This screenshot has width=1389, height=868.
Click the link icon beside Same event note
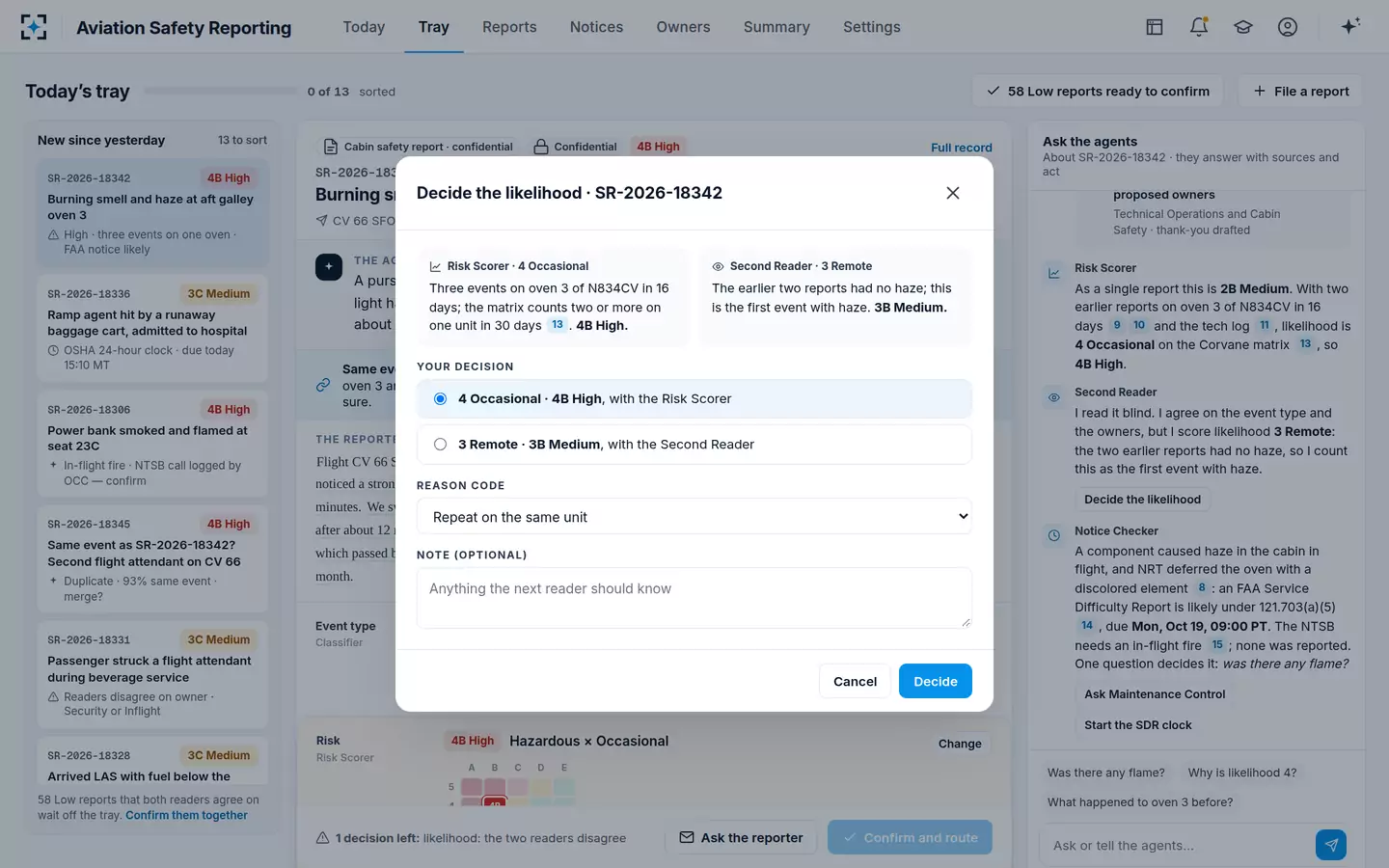323,385
